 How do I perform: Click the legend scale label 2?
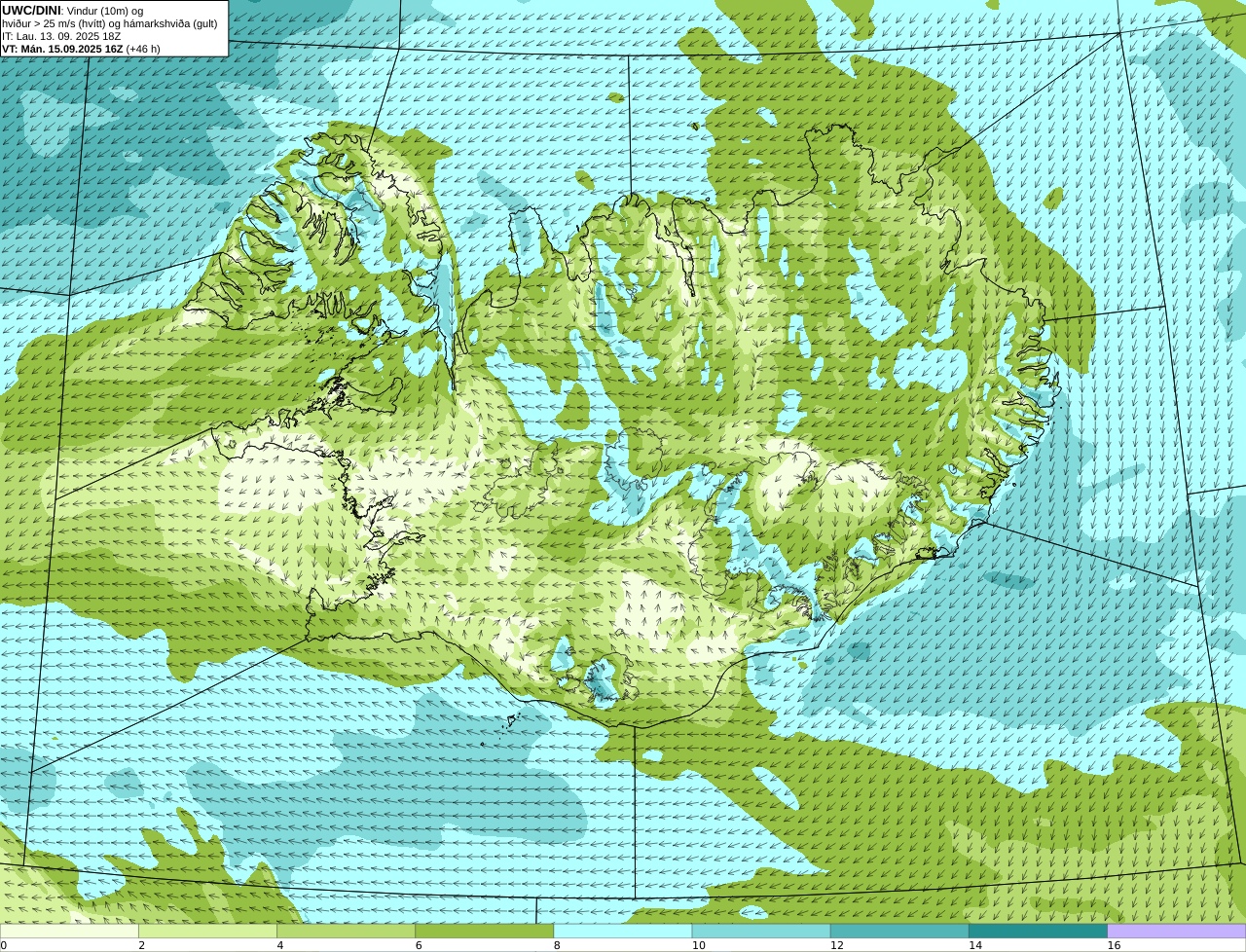tap(142, 945)
